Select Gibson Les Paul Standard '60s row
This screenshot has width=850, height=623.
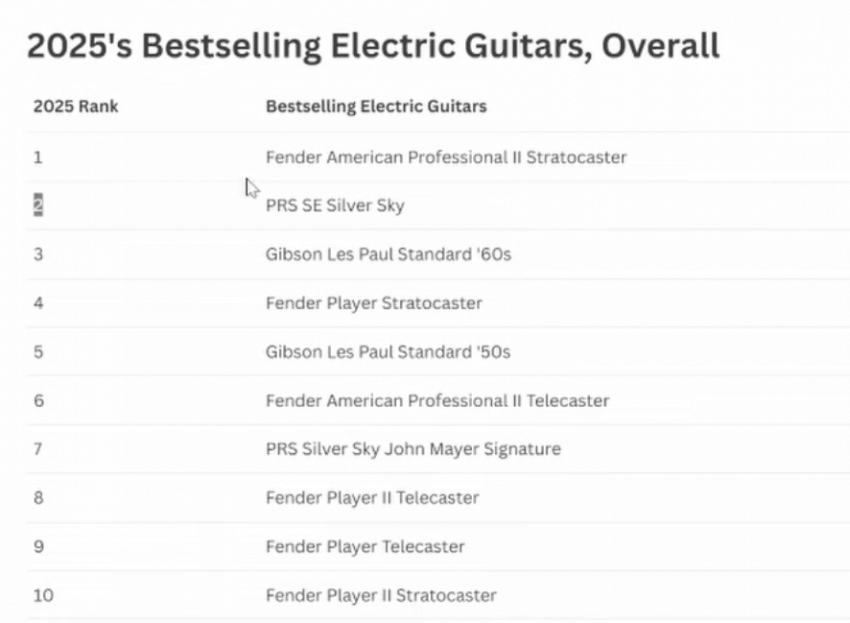point(388,254)
